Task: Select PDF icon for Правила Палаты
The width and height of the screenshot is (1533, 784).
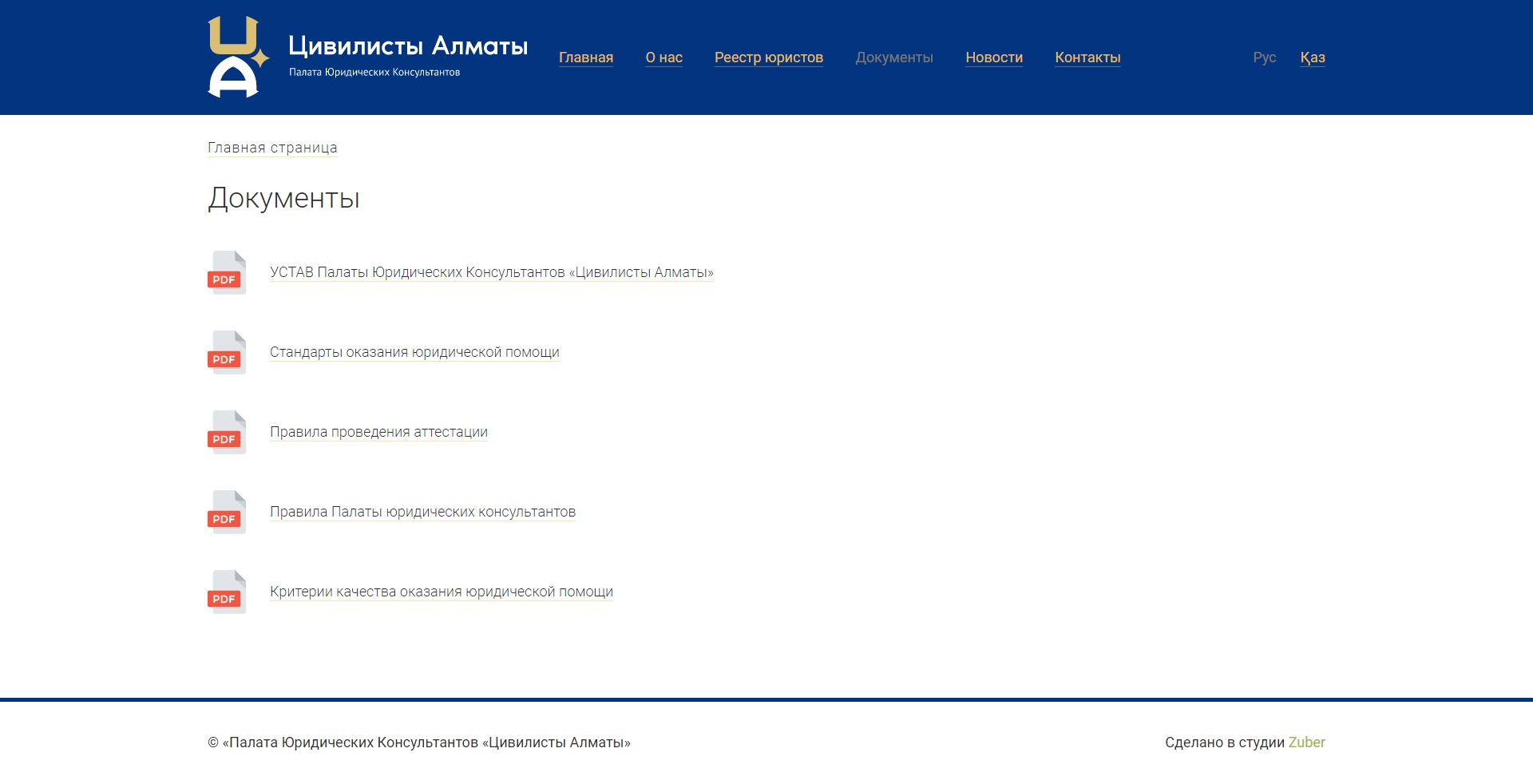Action: click(x=227, y=512)
